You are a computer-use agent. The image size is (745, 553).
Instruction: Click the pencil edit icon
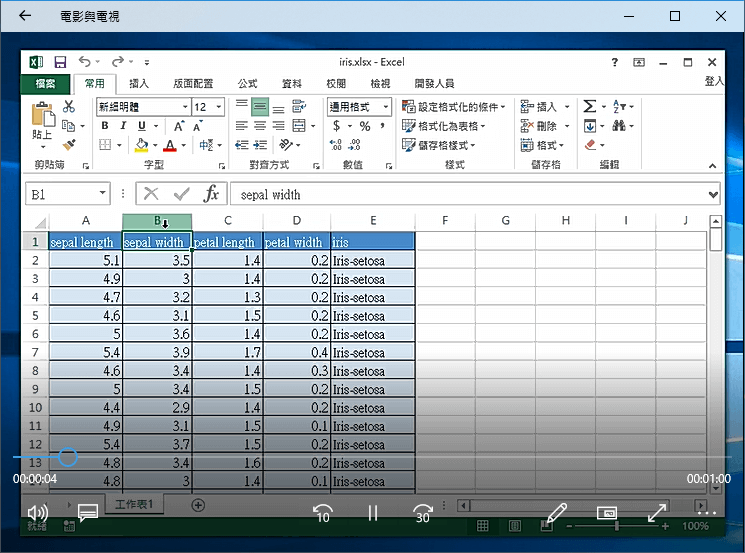(x=556, y=513)
